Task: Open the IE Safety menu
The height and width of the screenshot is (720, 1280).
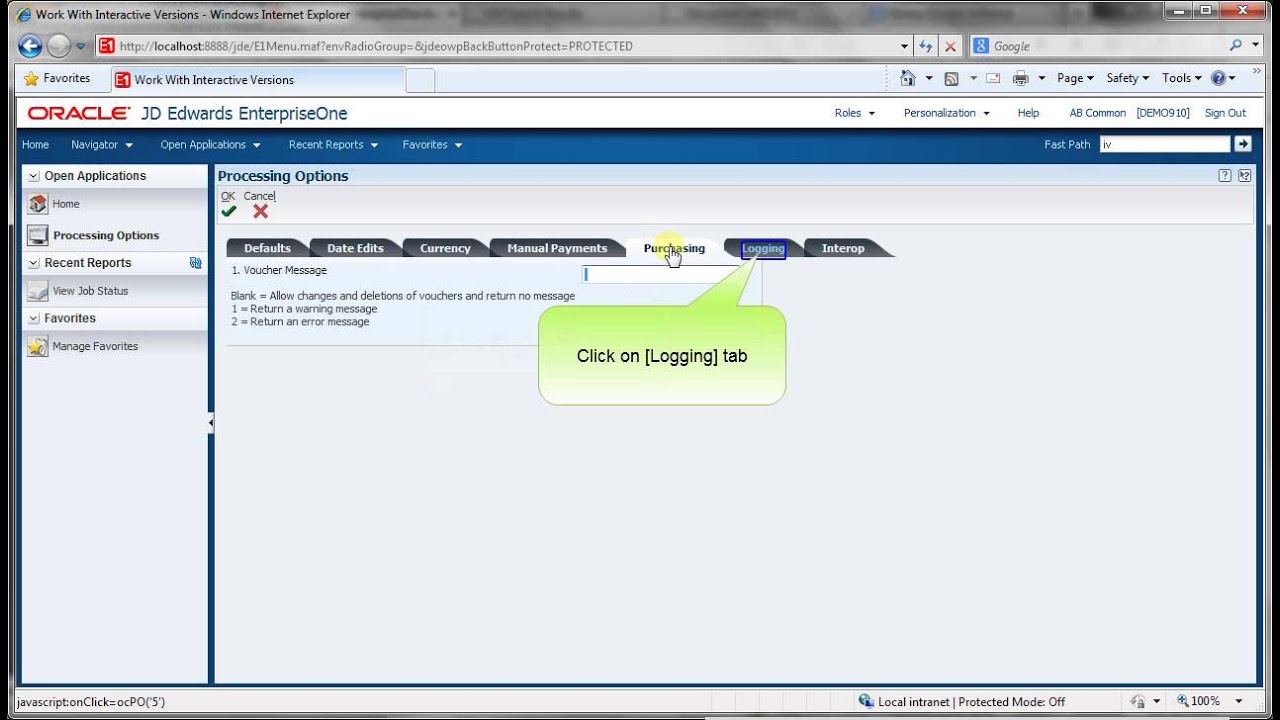Action: click(1127, 78)
